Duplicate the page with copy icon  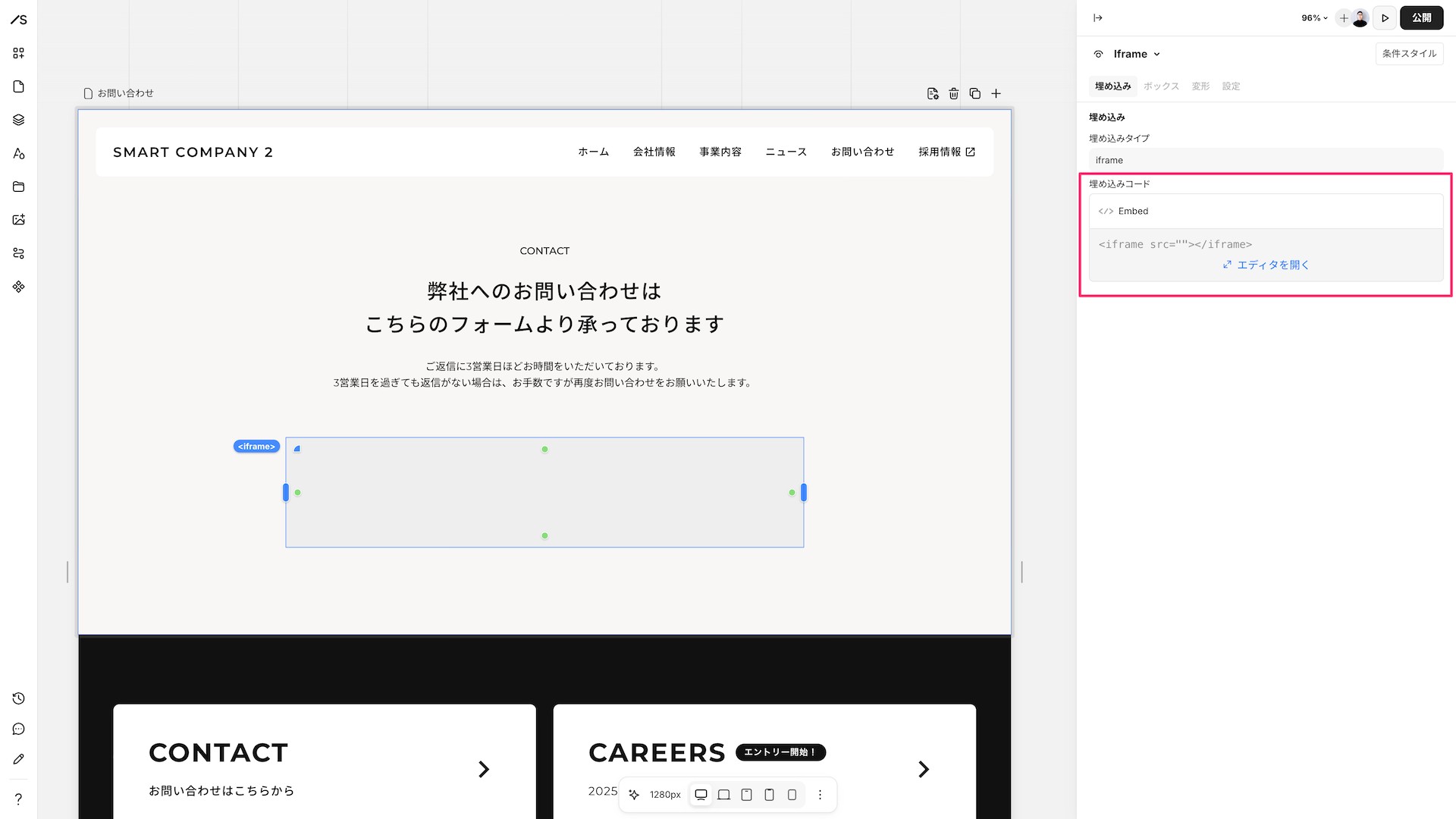tap(975, 93)
